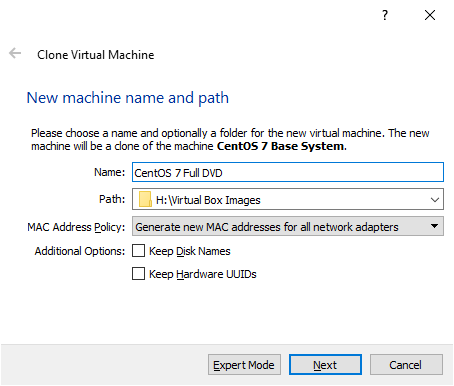454x386 pixels.
Task: Click the yellow folder icon in Path field
Action: 145,199
